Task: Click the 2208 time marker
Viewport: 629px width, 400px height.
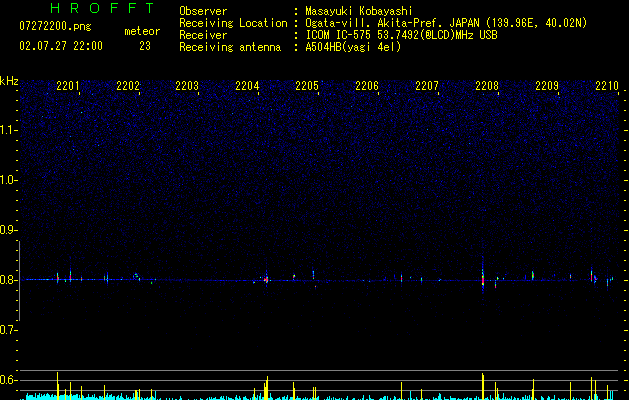Action: [x=487, y=85]
